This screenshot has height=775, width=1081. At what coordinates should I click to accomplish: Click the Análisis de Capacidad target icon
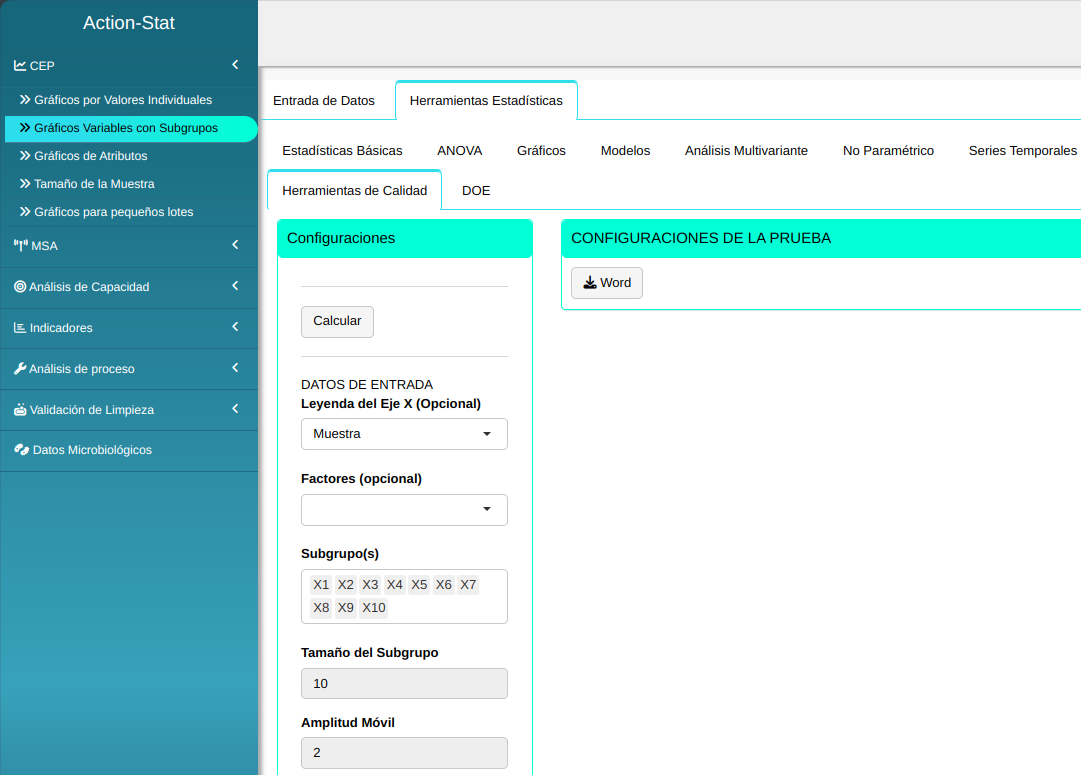coord(20,287)
